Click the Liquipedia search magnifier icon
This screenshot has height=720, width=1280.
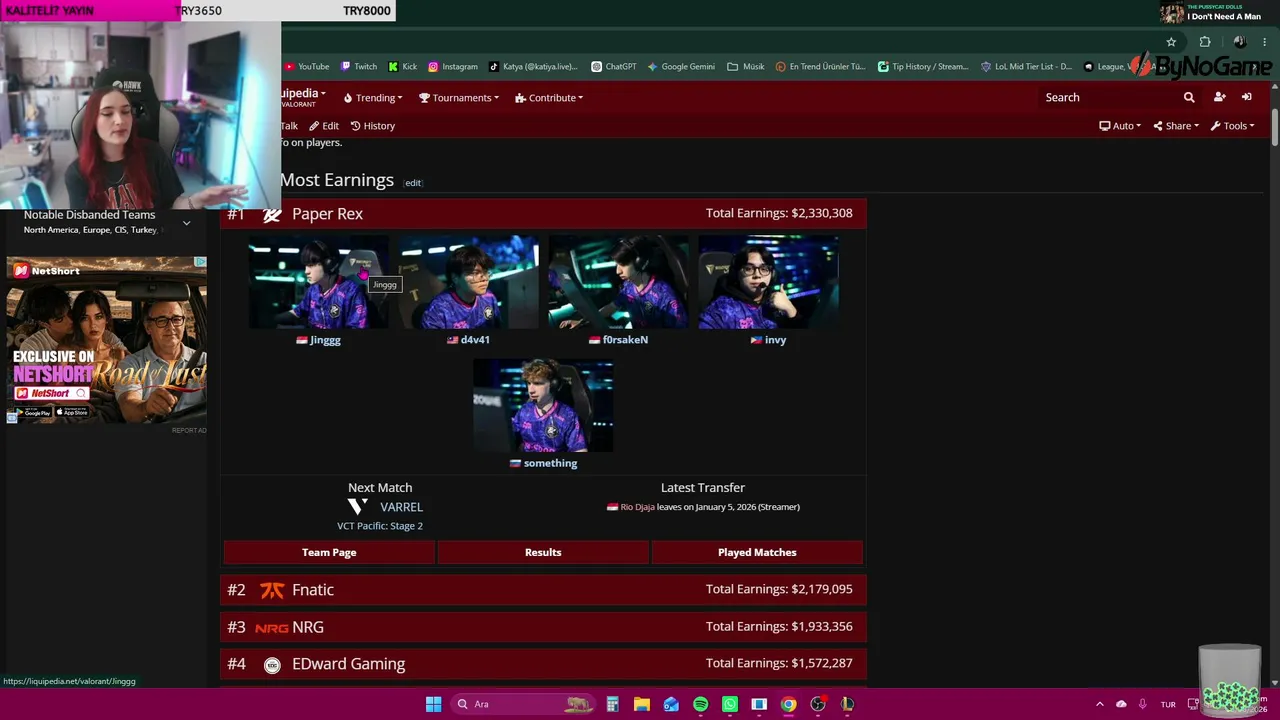click(x=1189, y=97)
